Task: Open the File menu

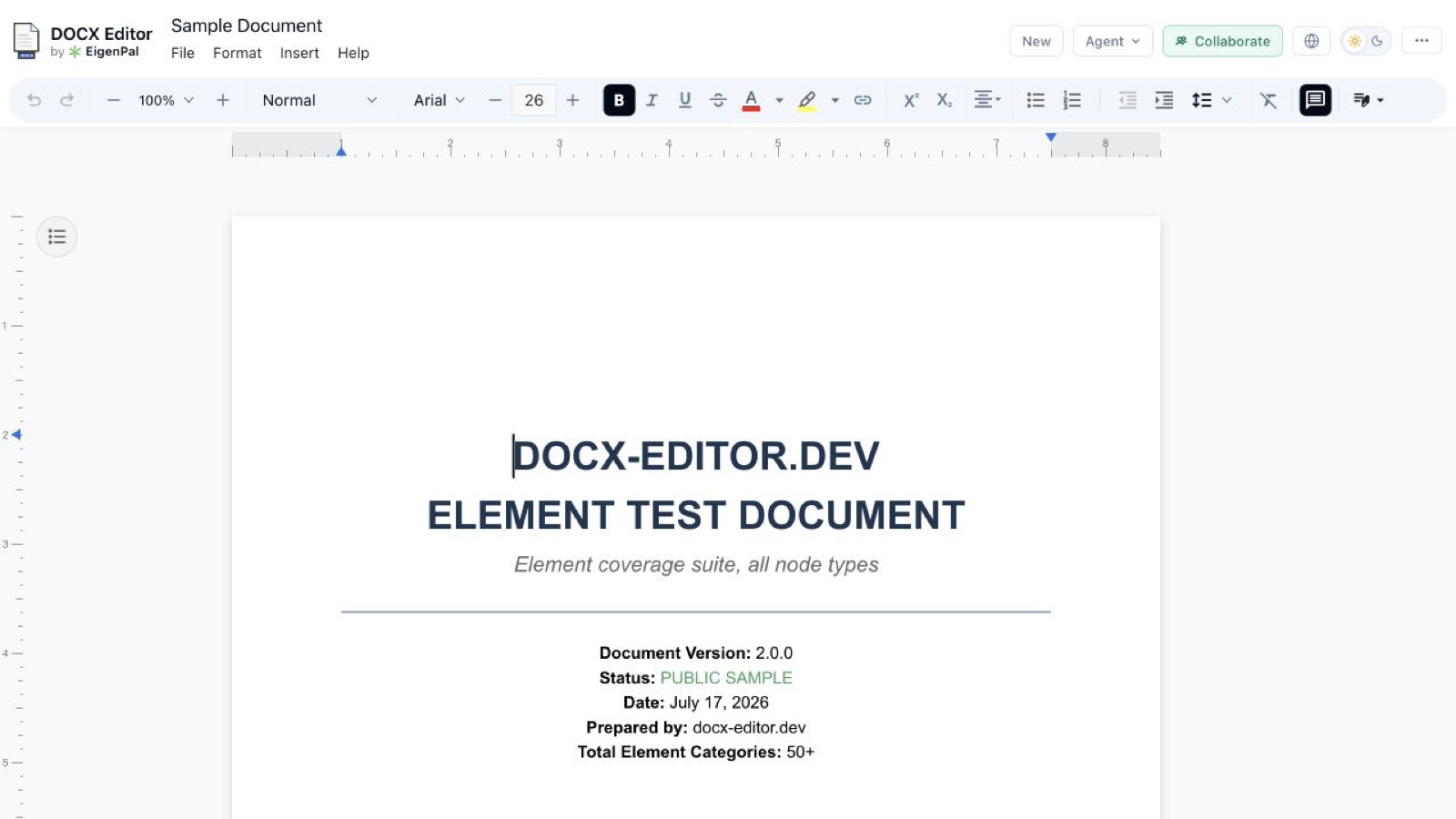Action: [x=183, y=53]
